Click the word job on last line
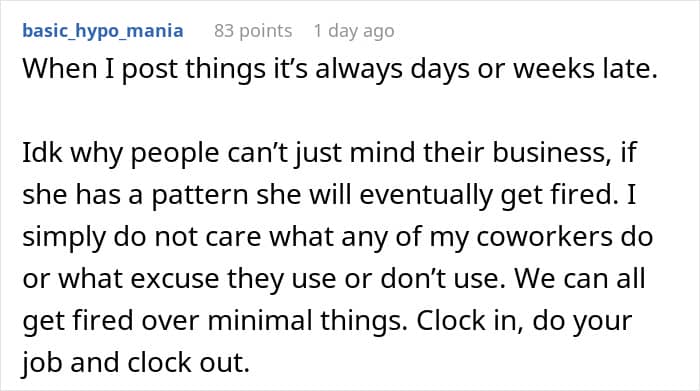This screenshot has width=700, height=391. pyautogui.click(x=42, y=363)
